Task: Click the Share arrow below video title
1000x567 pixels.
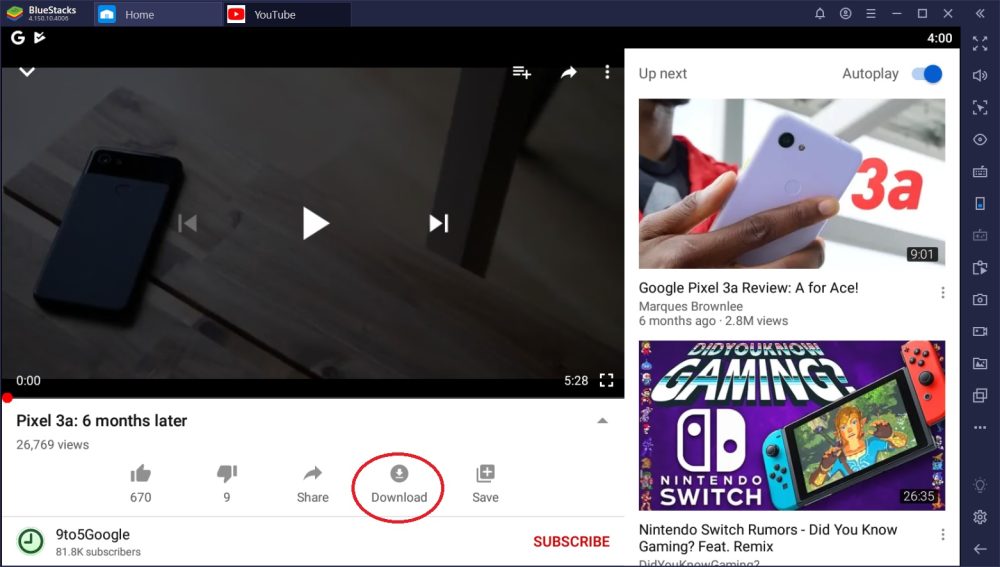Action: [x=312, y=474]
